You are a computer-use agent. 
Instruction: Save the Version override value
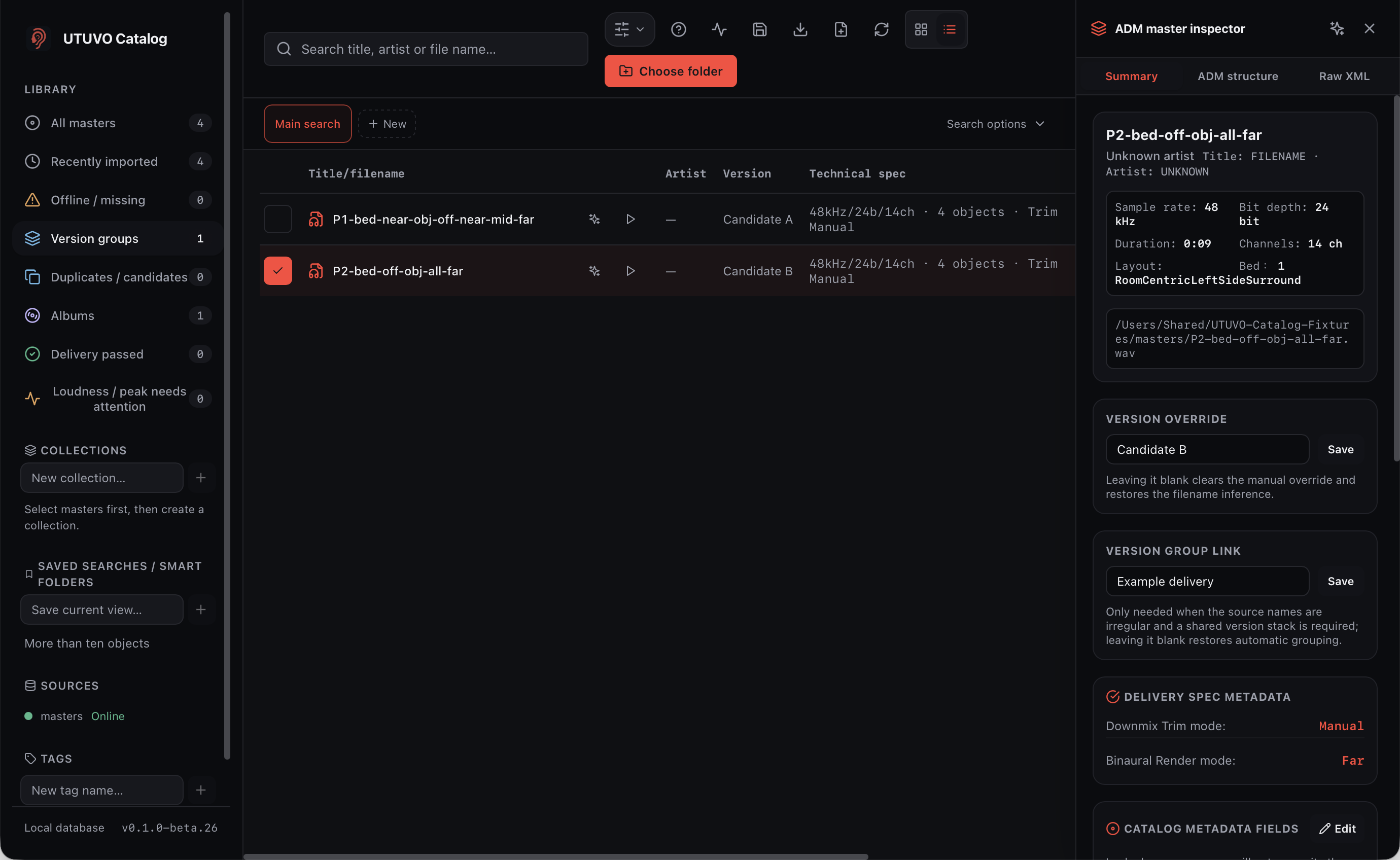coord(1340,449)
